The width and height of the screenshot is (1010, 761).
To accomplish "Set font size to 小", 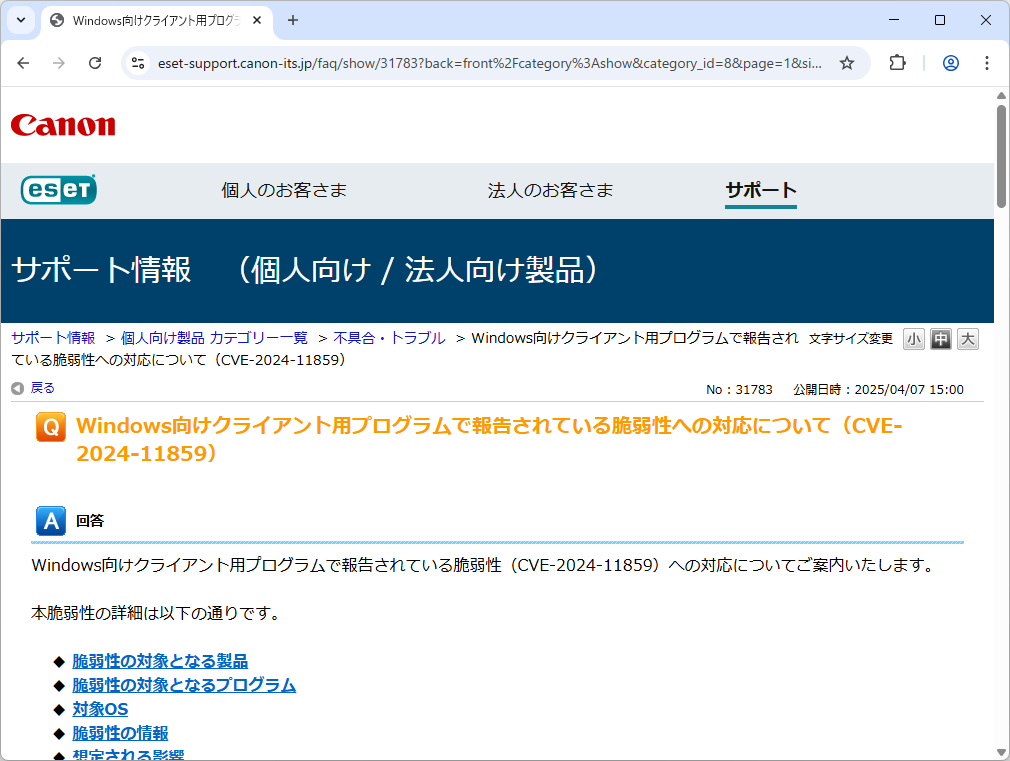I will [x=913, y=339].
